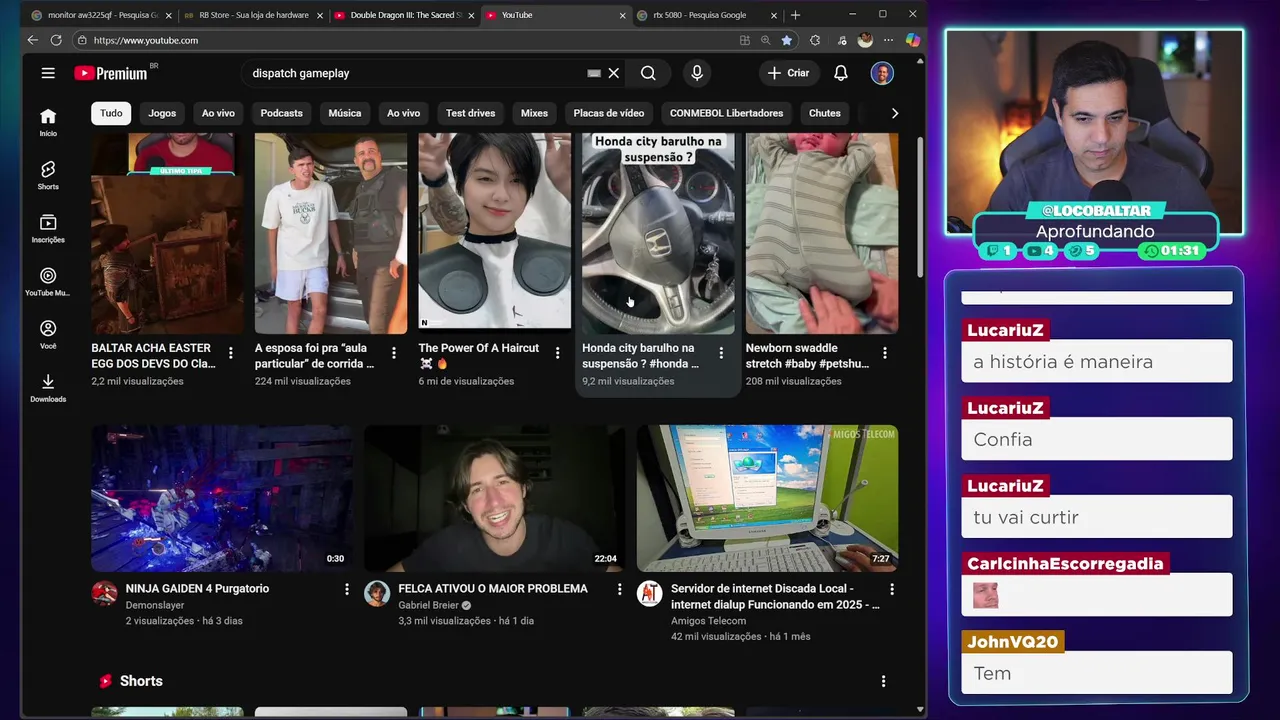
Task: Open options for NINJA GAIDEN 4 Purgatorio video
Action: point(347,589)
